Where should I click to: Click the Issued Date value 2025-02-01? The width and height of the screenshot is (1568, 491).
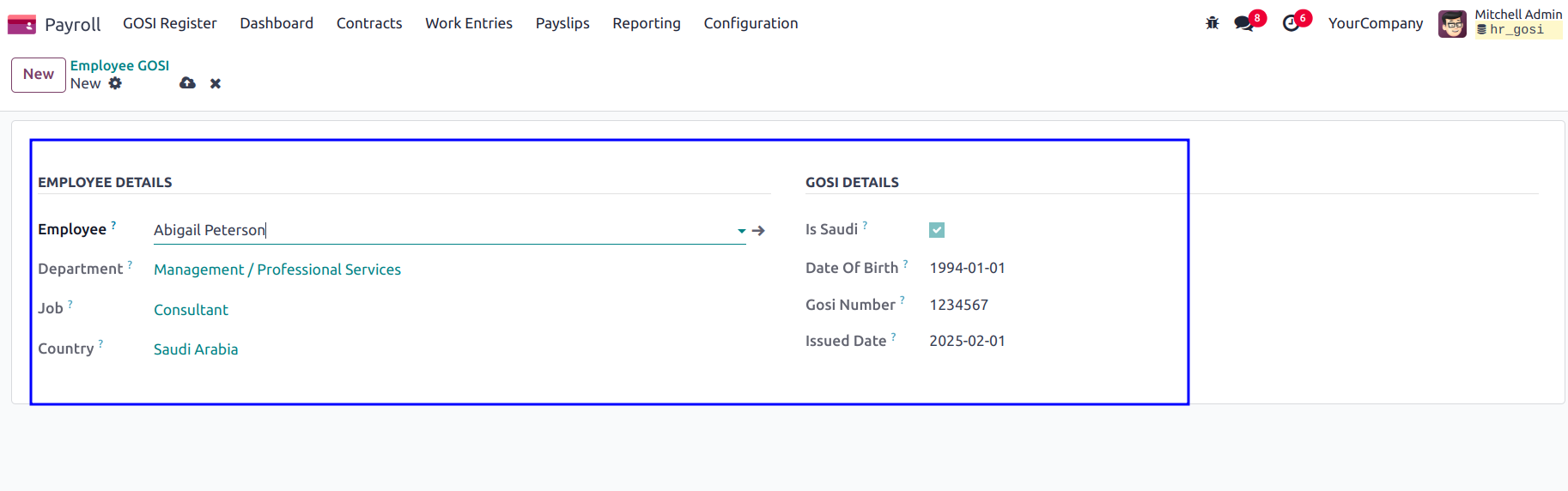coord(967,341)
